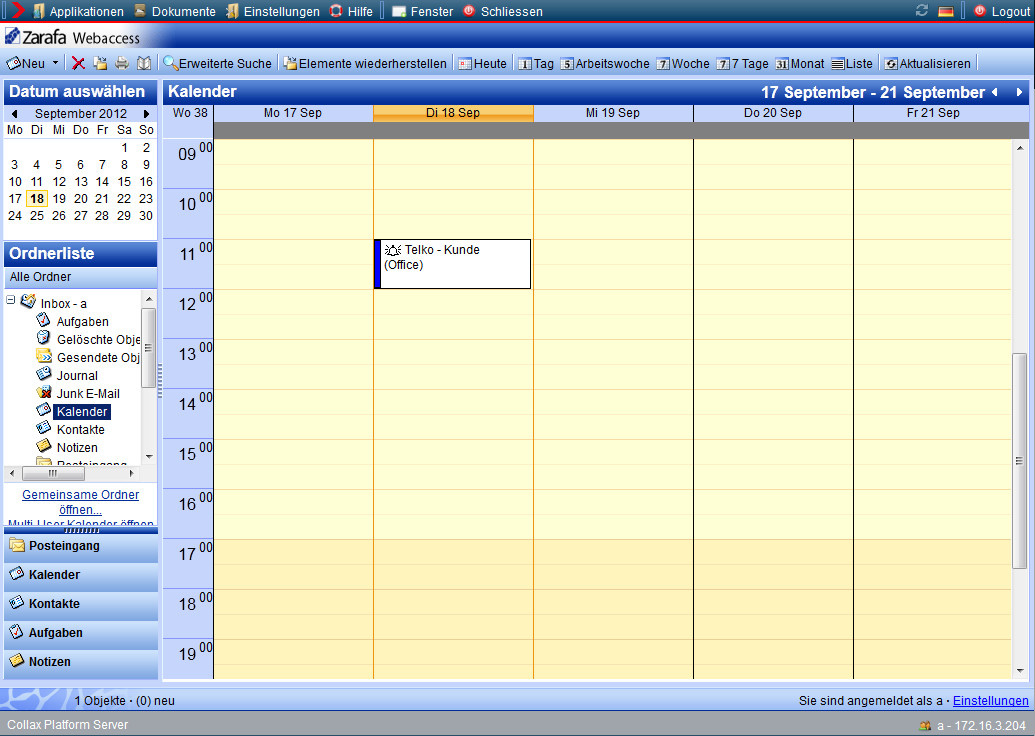Image resolution: width=1035 pixels, height=736 pixels.
Task: Switch to Monat view
Action: pyautogui.click(x=800, y=63)
